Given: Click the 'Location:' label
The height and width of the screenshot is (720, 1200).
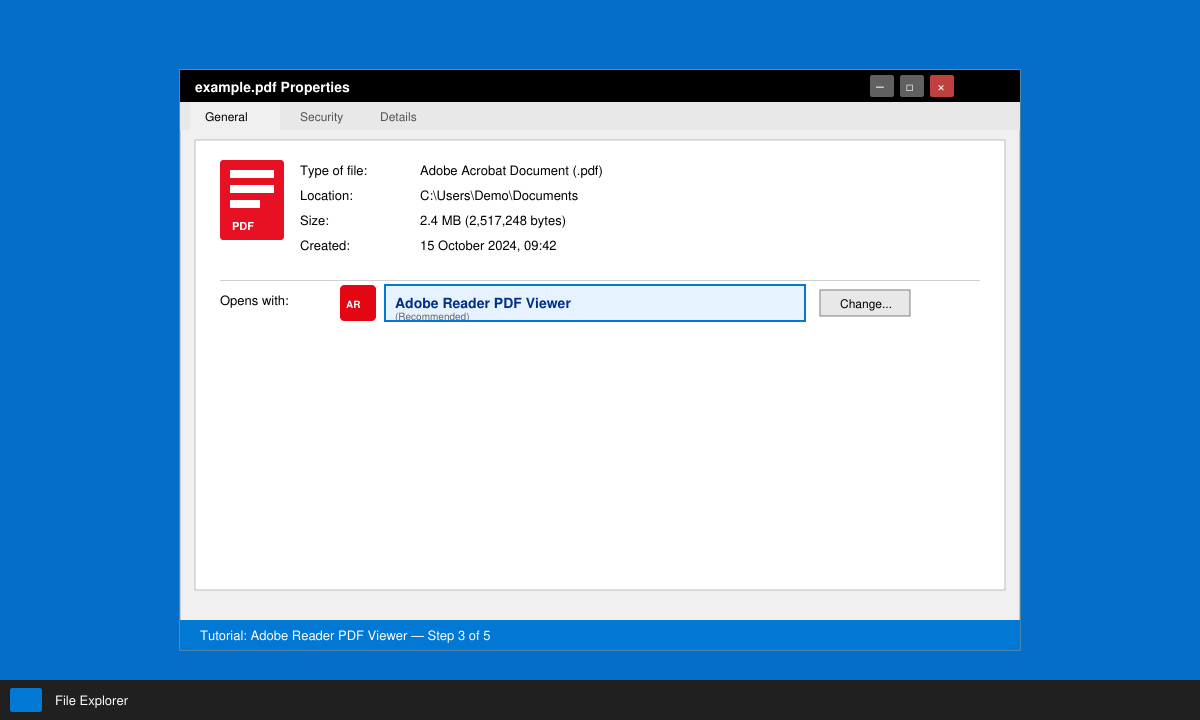Looking at the screenshot, I should [326, 196].
